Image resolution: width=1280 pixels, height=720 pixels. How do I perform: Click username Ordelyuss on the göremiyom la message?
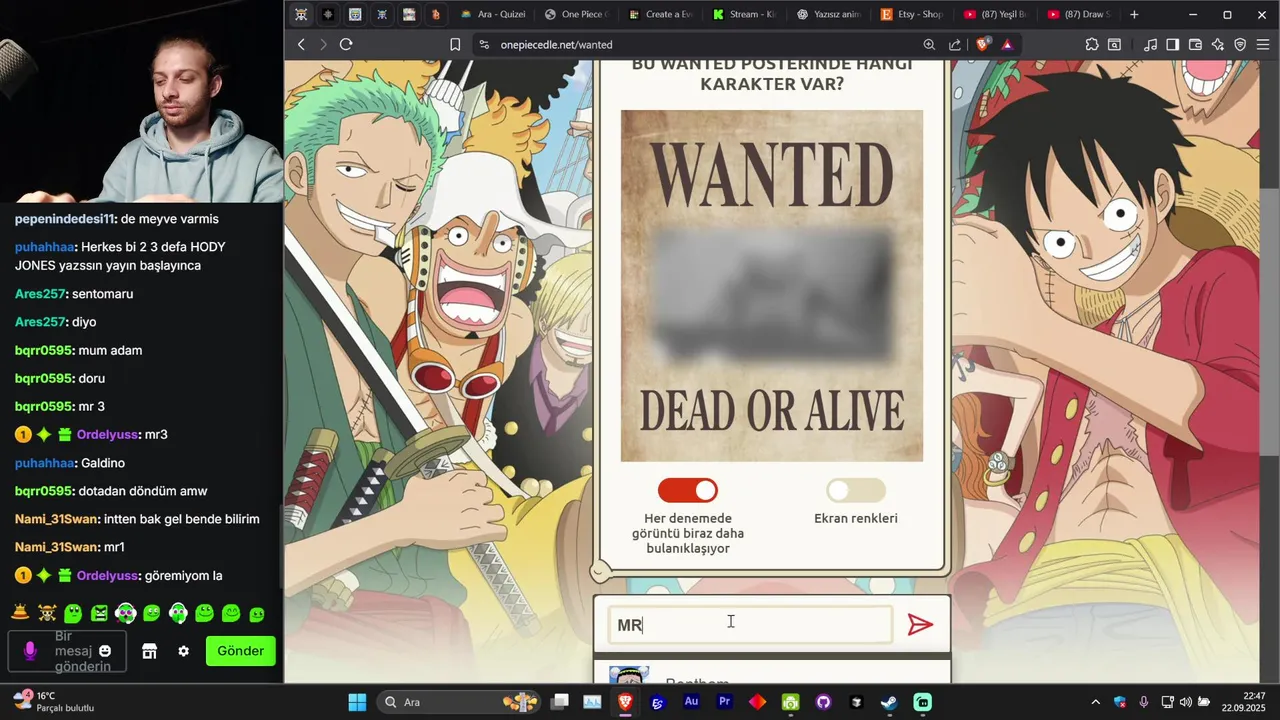pyautogui.click(x=108, y=575)
